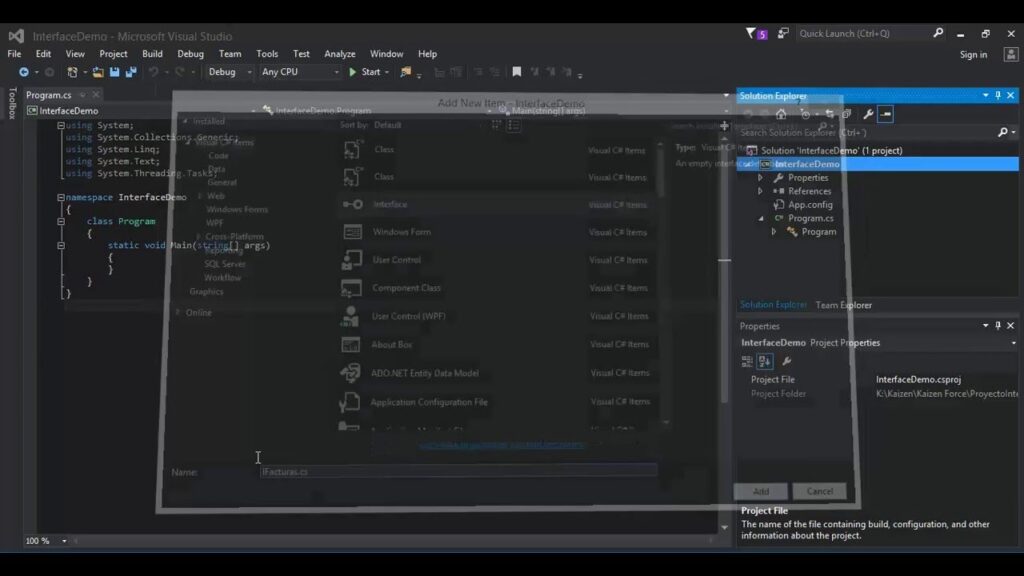This screenshot has height=576, width=1024.
Task: Click the Visual Studio logo in the title bar
Action: (16, 36)
